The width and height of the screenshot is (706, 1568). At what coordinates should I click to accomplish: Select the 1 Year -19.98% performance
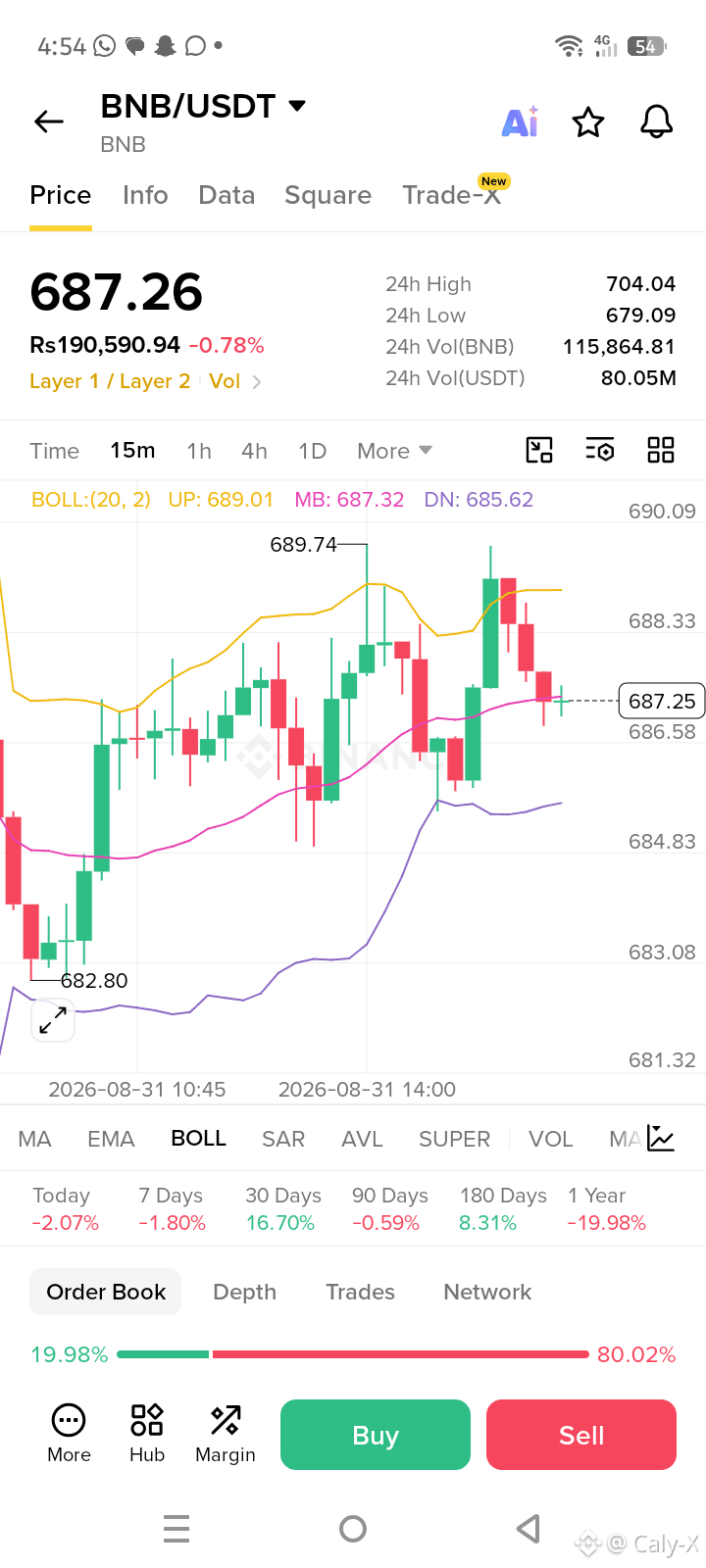click(606, 1209)
